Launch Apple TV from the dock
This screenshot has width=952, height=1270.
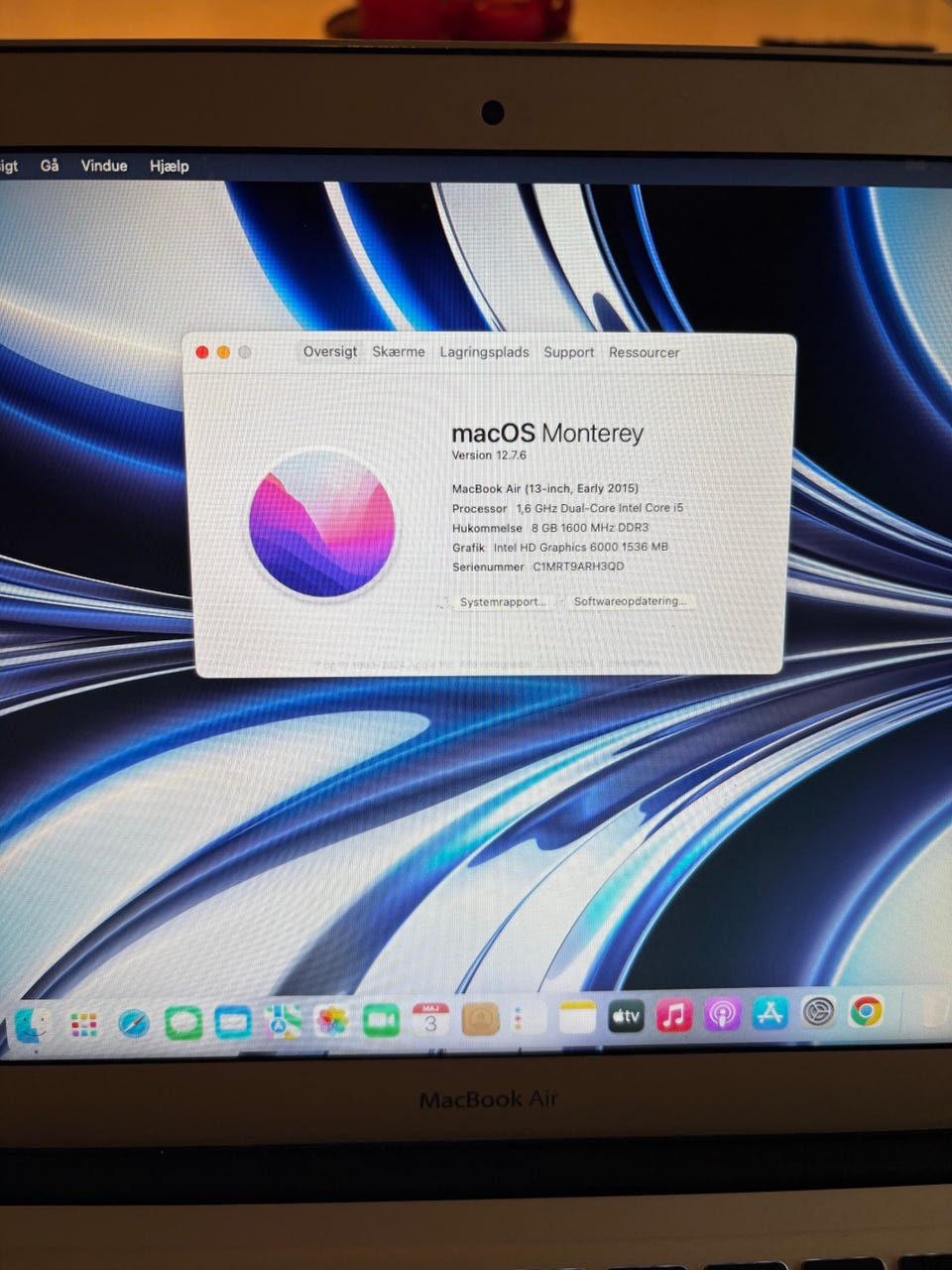[x=626, y=1016]
